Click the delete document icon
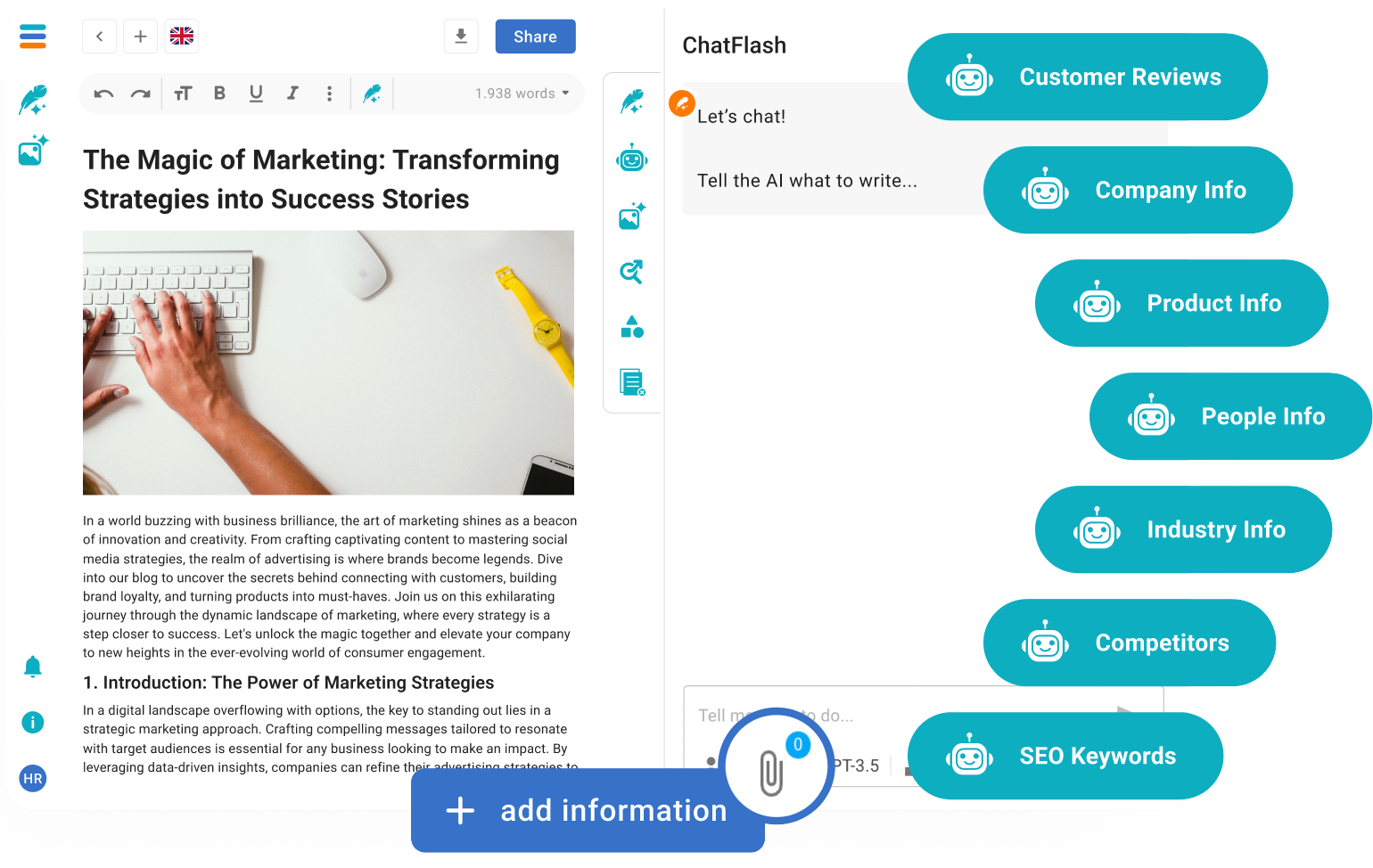The image size is (1373, 868). [x=632, y=382]
